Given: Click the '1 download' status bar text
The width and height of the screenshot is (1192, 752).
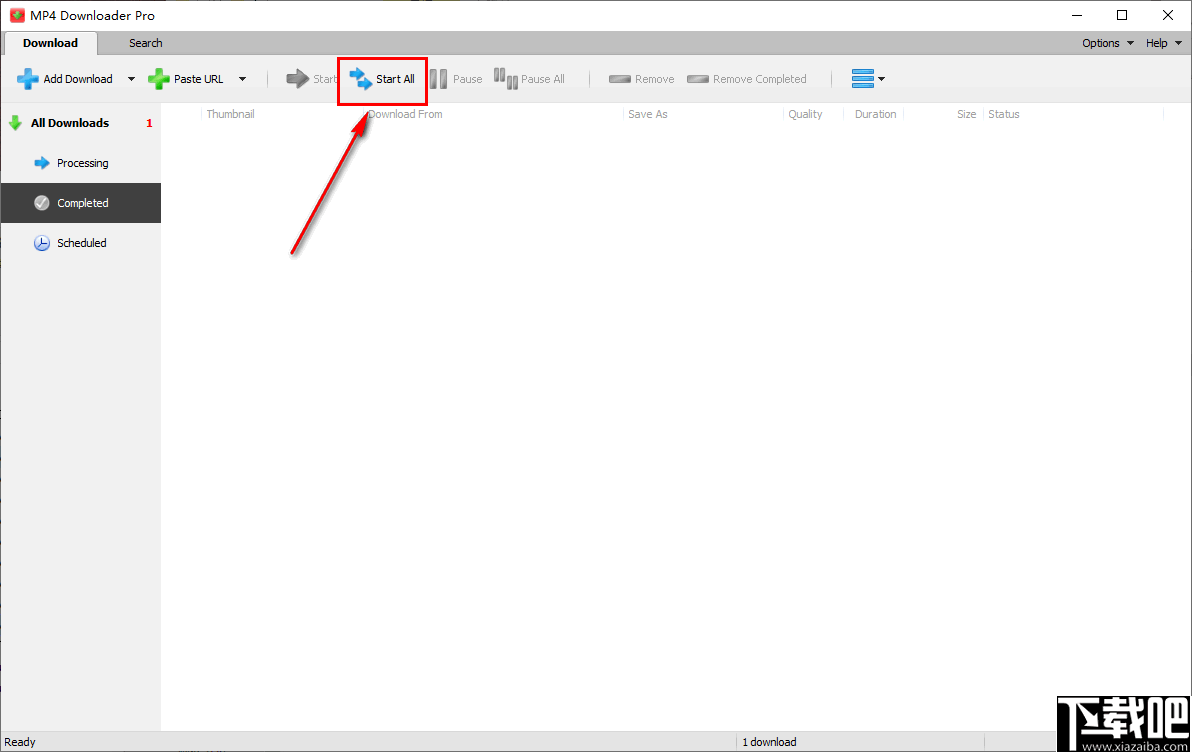Looking at the screenshot, I should point(769,742).
